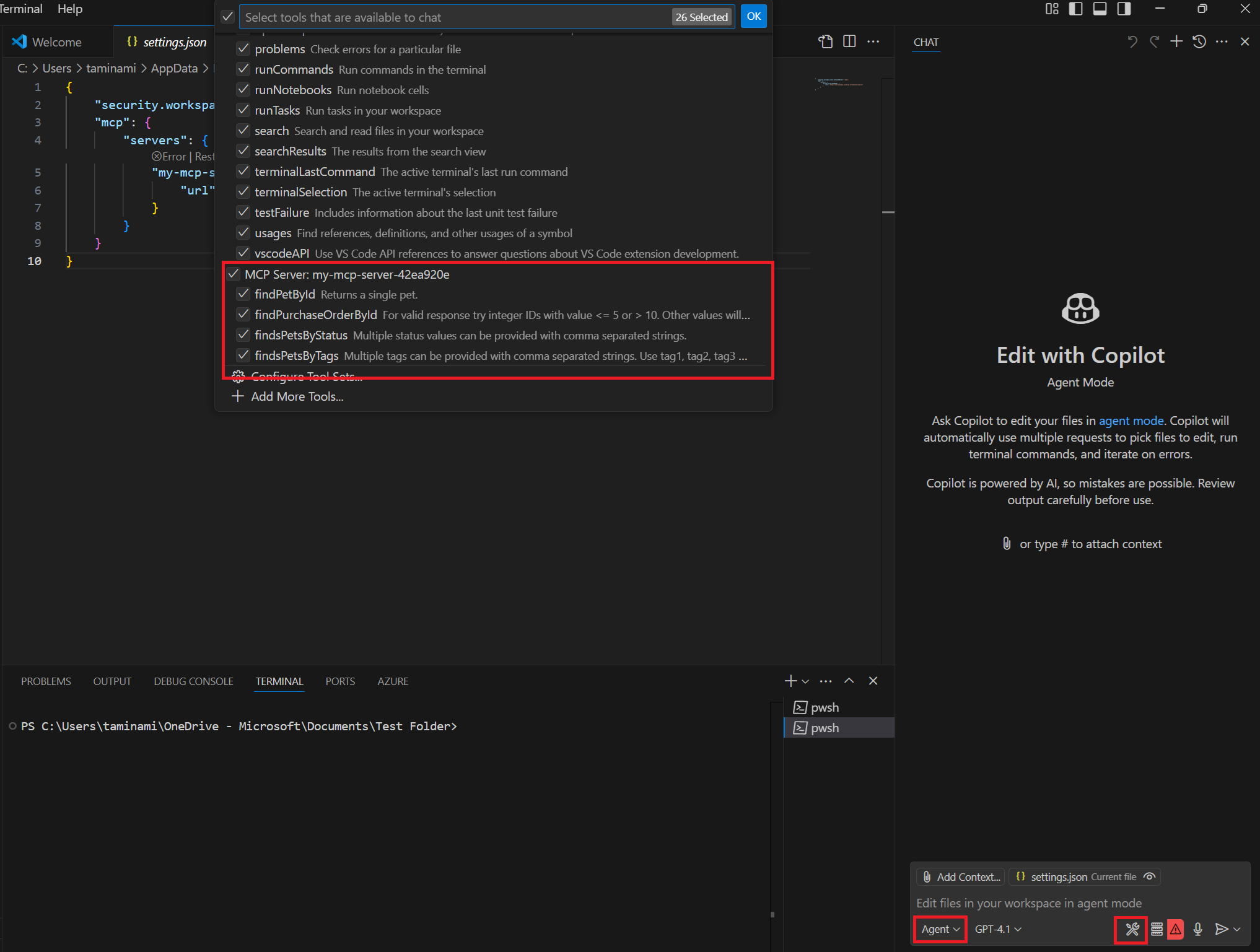Undo last chat request
The width and height of the screenshot is (1260, 952).
[1132, 41]
